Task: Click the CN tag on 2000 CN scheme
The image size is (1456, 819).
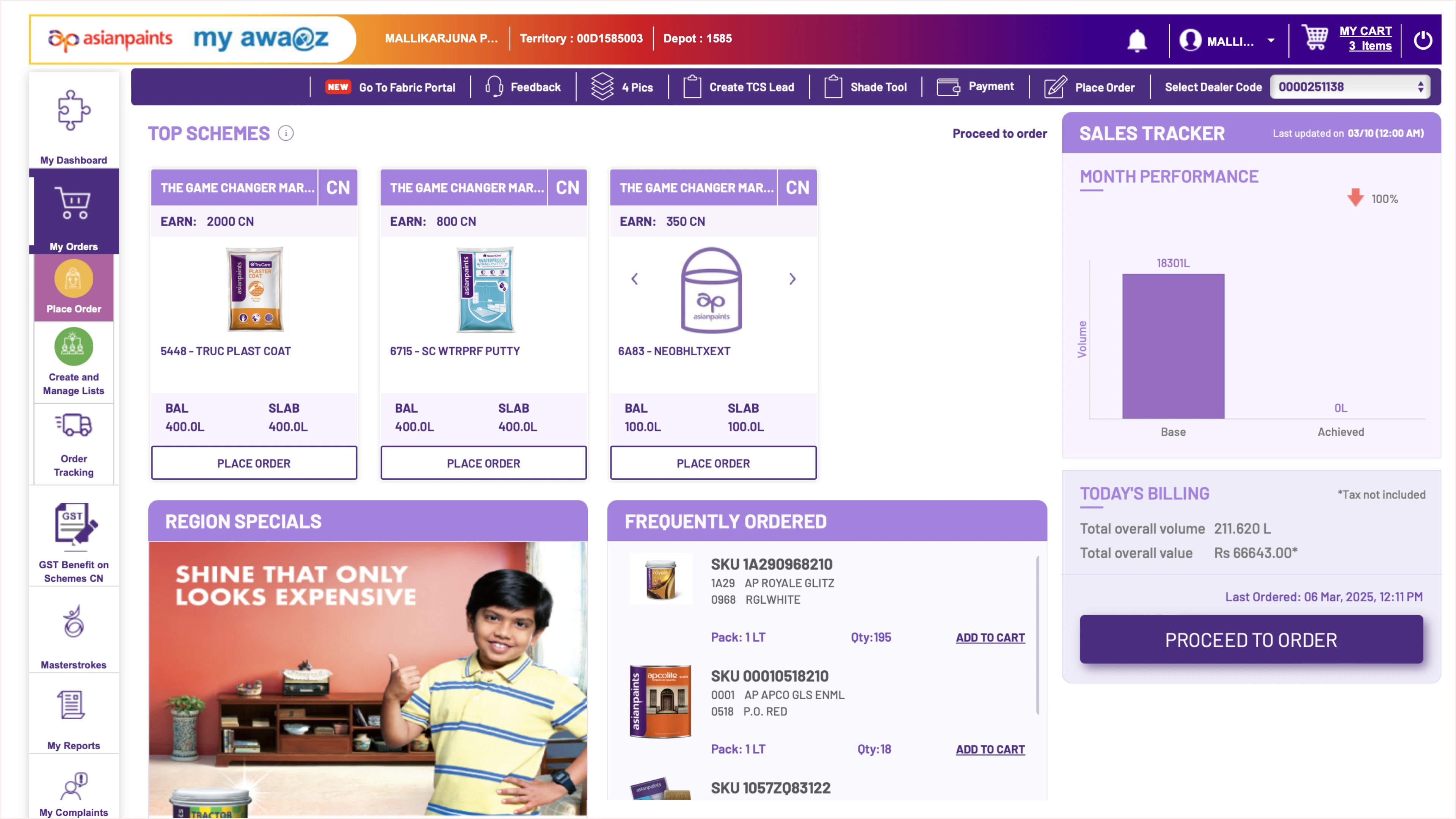Action: [337, 187]
